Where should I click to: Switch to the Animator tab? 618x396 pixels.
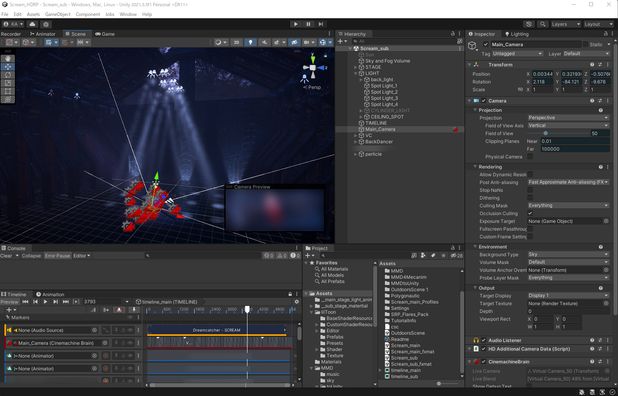[43, 34]
